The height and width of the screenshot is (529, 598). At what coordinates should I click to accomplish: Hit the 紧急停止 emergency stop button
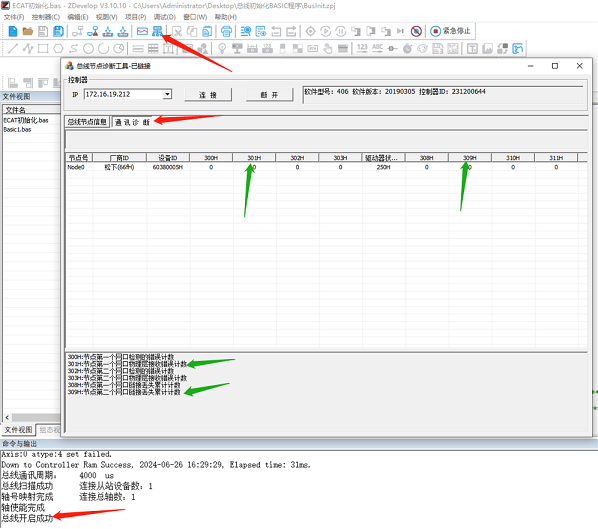450,31
